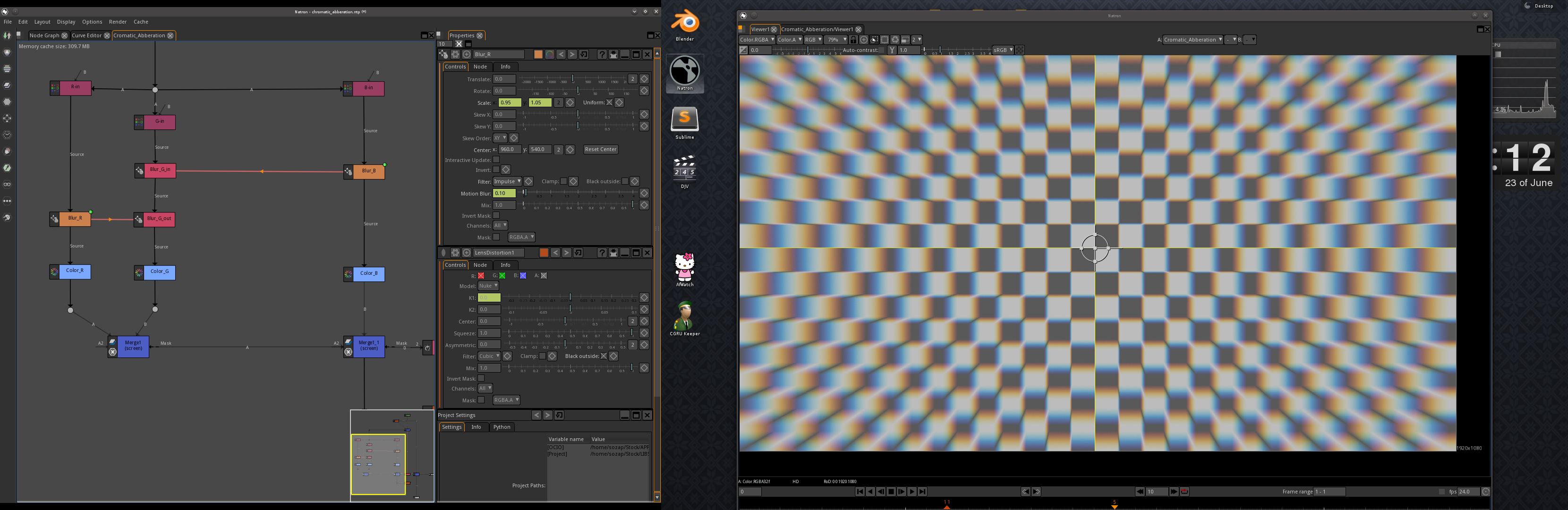The height and width of the screenshot is (510, 1568).
Task: Force refresh the viewer render
Action: coord(895,40)
